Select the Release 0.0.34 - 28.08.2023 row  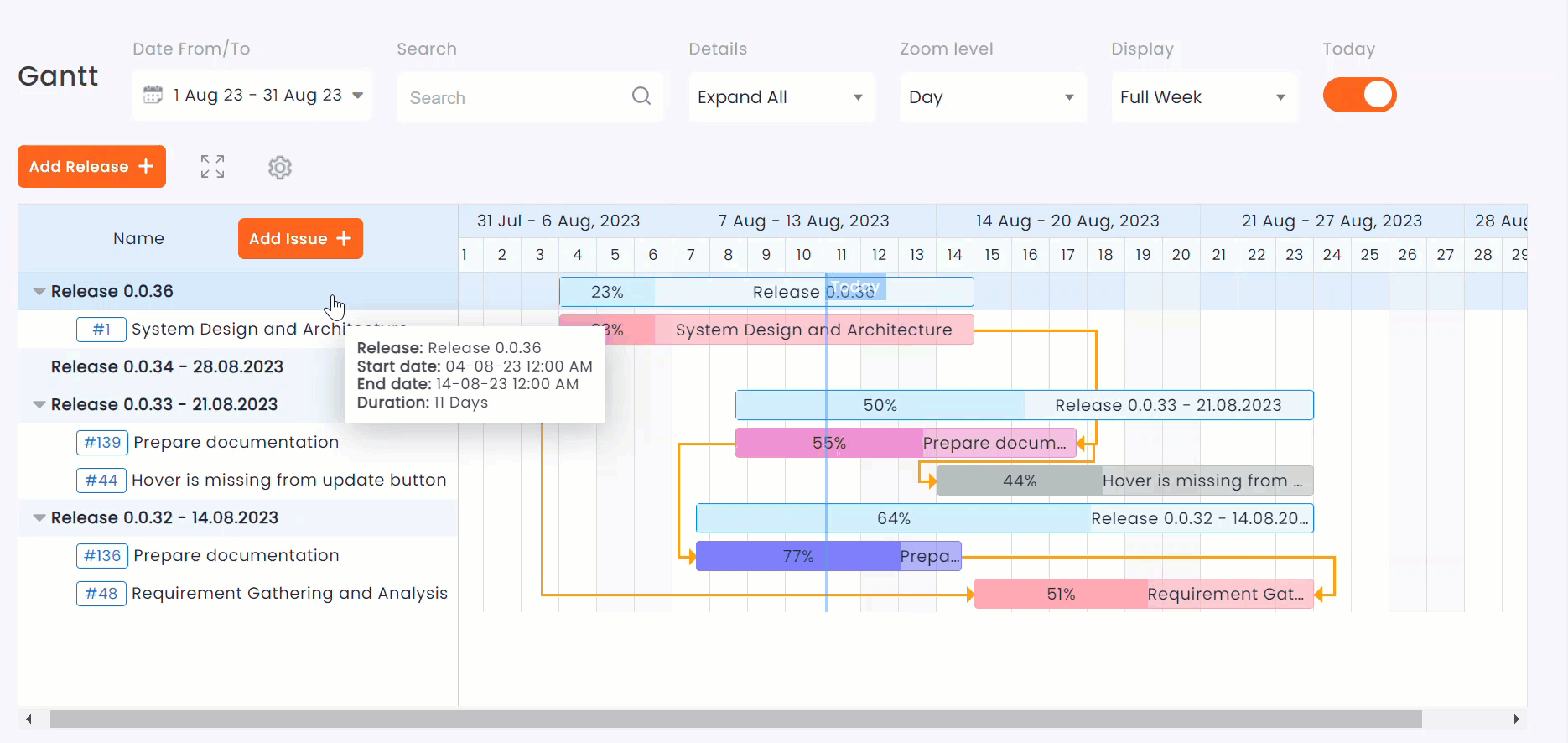(x=167, y=367)
